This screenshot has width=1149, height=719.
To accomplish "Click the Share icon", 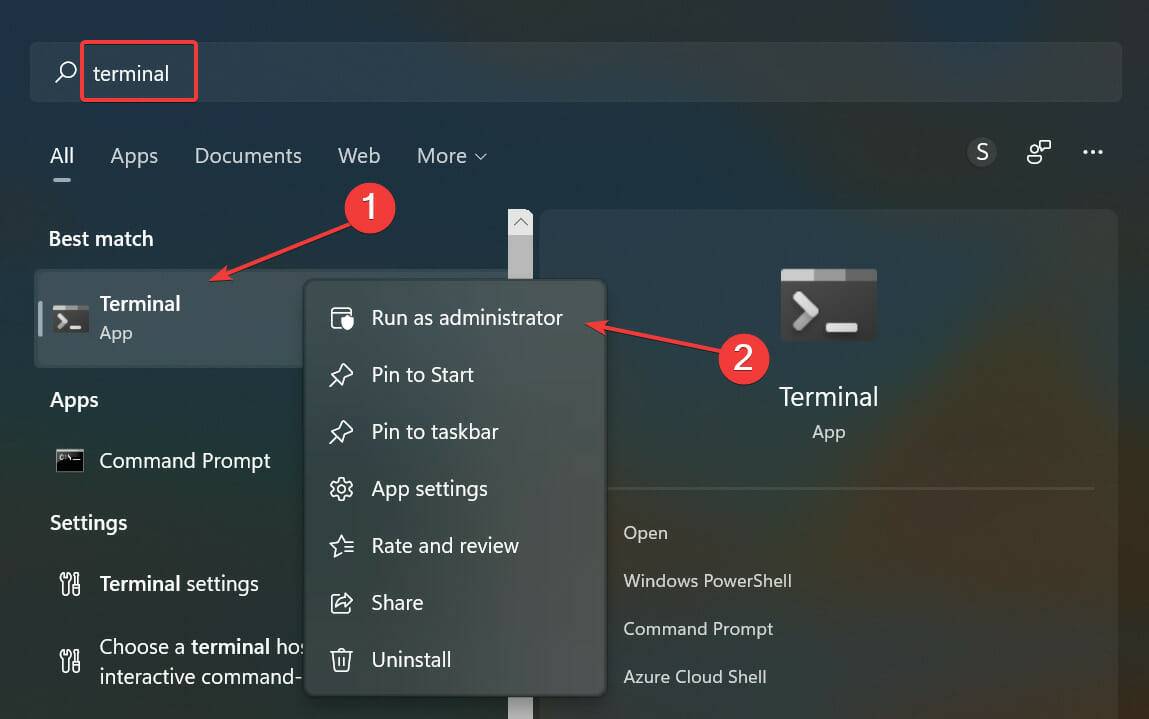I will (341, 602).
